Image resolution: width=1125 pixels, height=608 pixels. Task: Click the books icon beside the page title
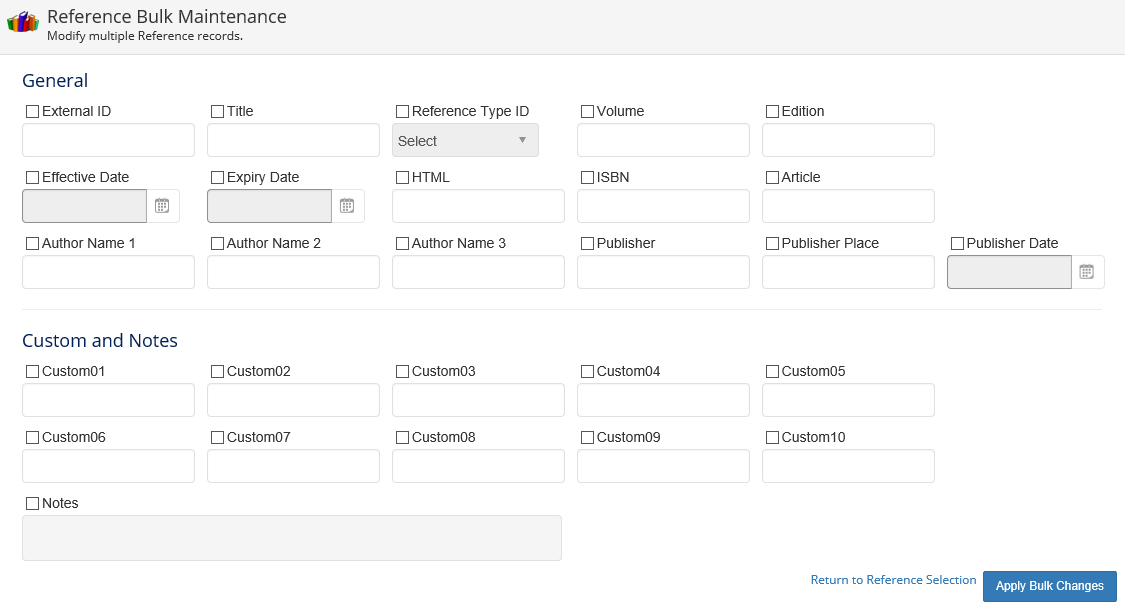click(x=22, y=22)
